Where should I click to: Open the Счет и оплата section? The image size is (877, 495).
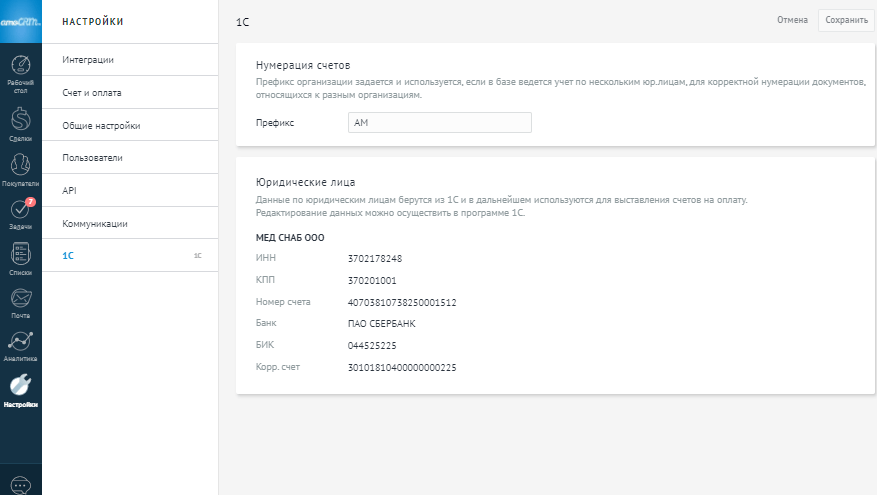[92, 93]
